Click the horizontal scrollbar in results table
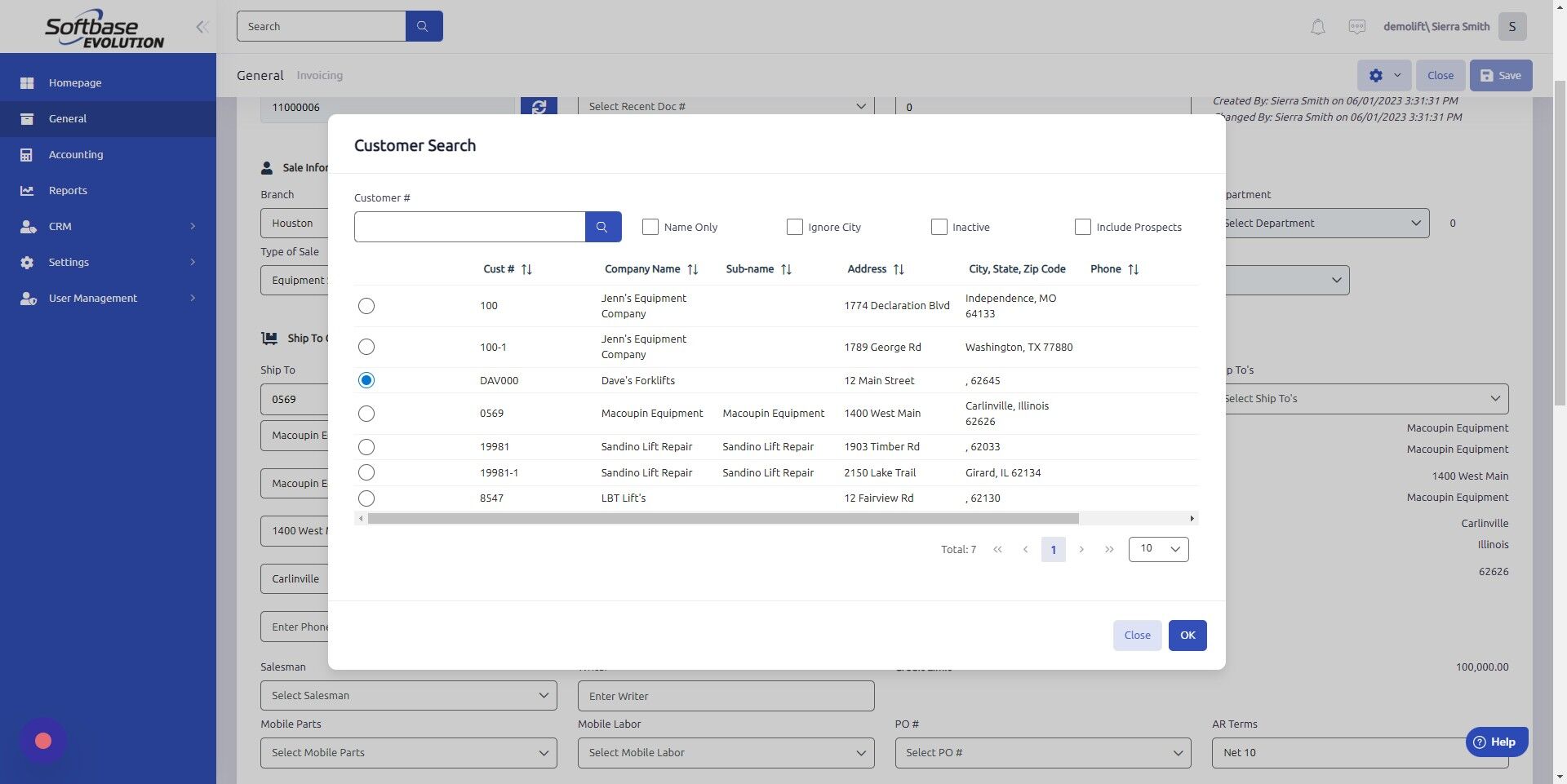The height and width of the screenshot is (784, 1567). pyautogui.click(x=723, y=519)
